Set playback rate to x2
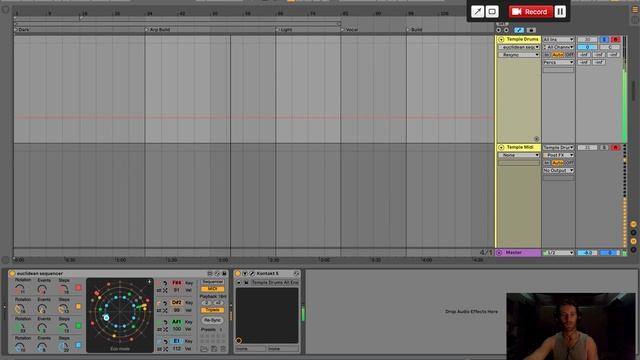640x360 pixels. click(218, 303)
